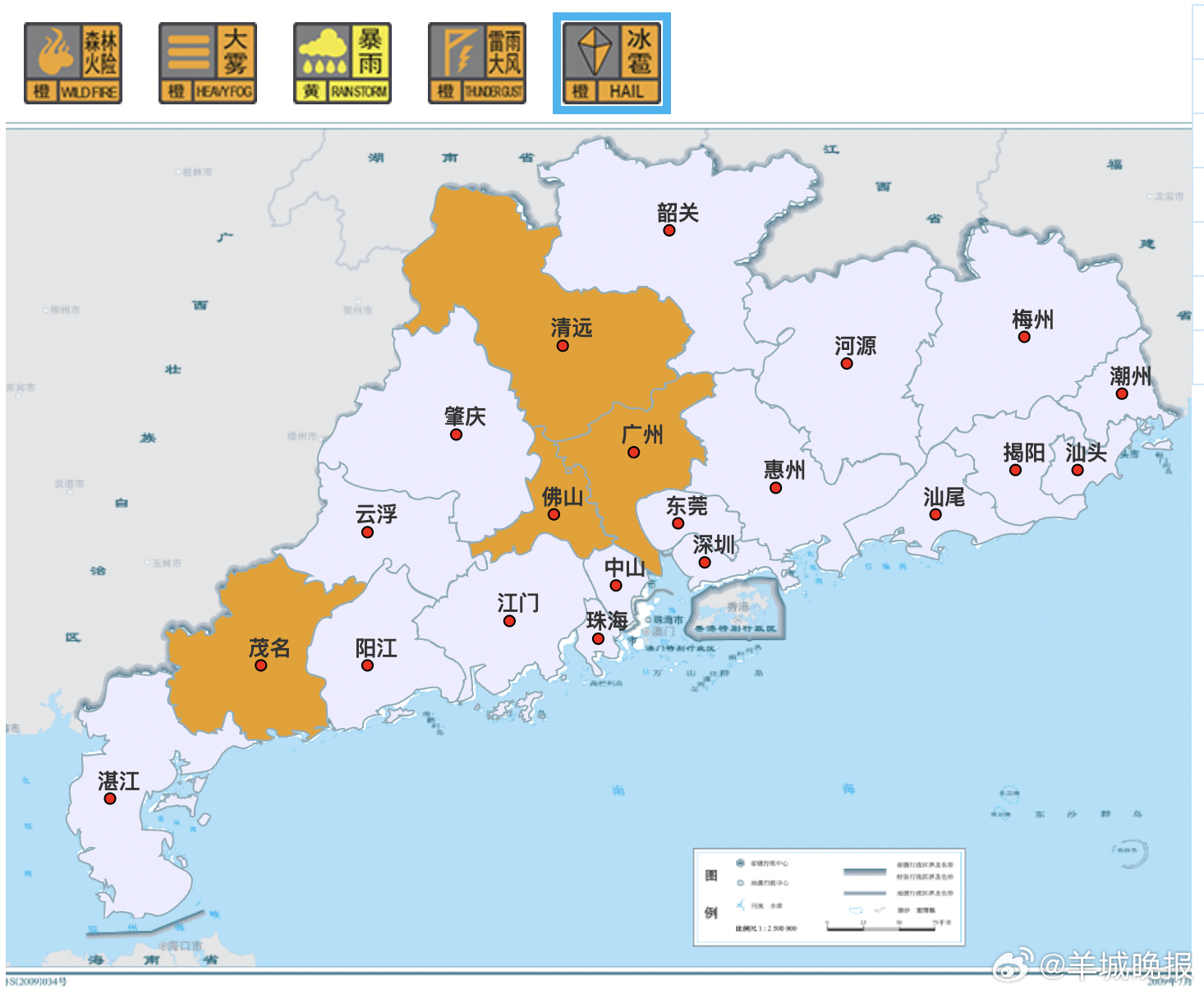
Task: Click the 图例 legend panel
Action: click(x=825, y=895)
